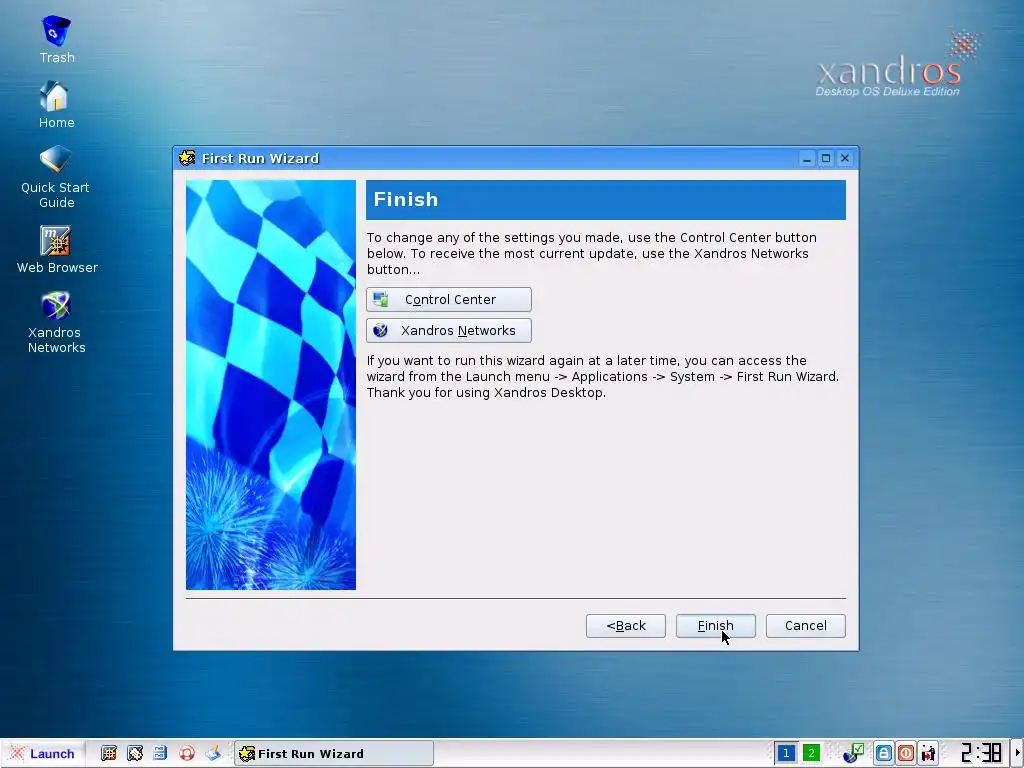This screenshot has height=768, width=1024.
Task: Click the taskbar clock
Action: click(x=981, y=754)
